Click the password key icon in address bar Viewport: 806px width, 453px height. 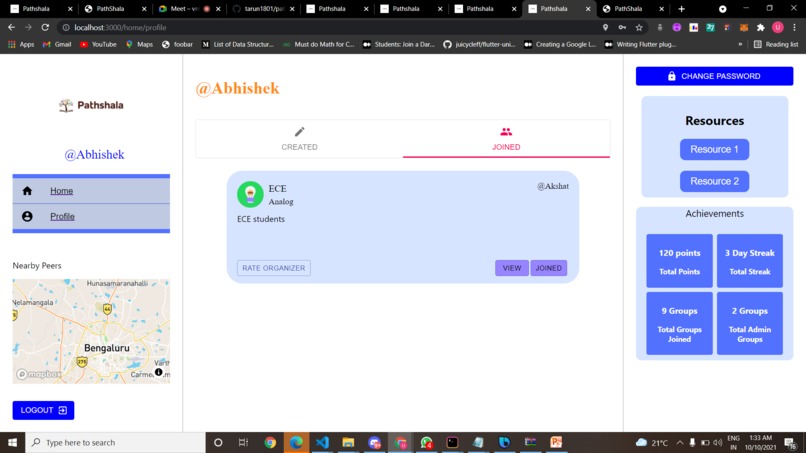(x=622, y=27)
